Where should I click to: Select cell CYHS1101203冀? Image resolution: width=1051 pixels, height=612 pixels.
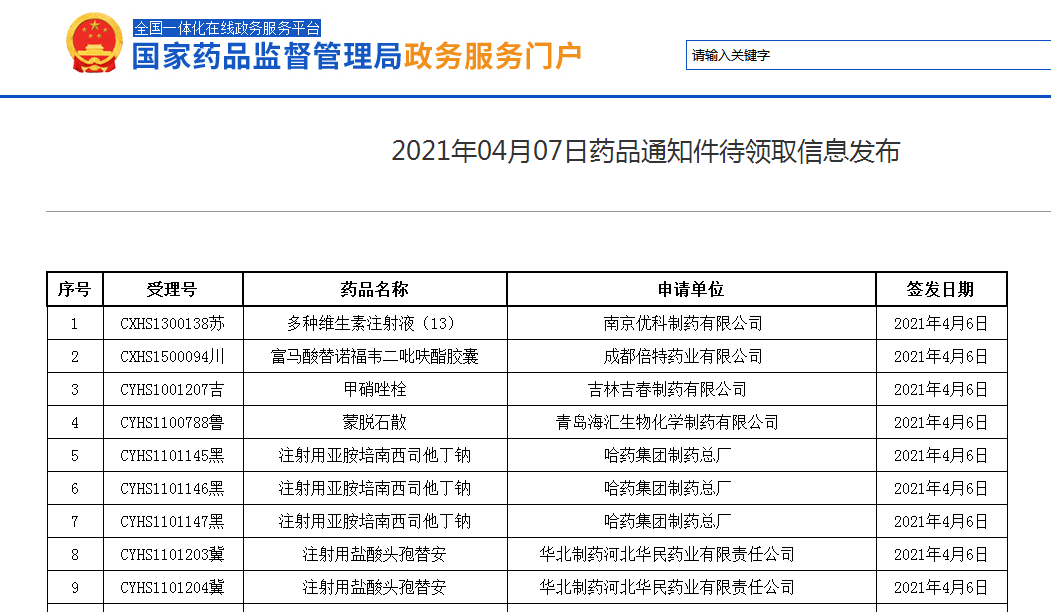(x=172, y=554)
